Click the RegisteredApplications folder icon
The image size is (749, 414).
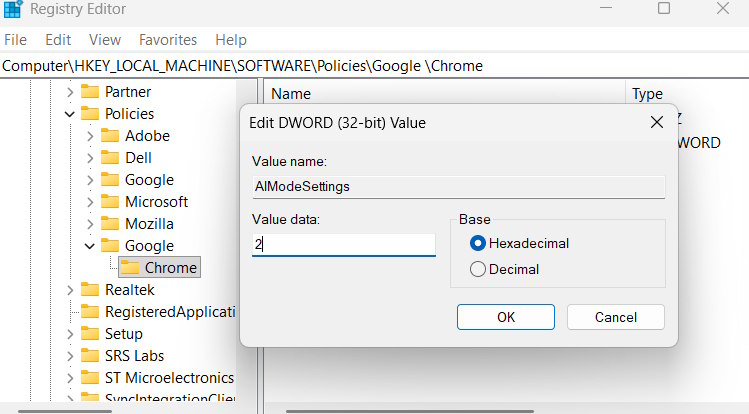tap(90, 311)
